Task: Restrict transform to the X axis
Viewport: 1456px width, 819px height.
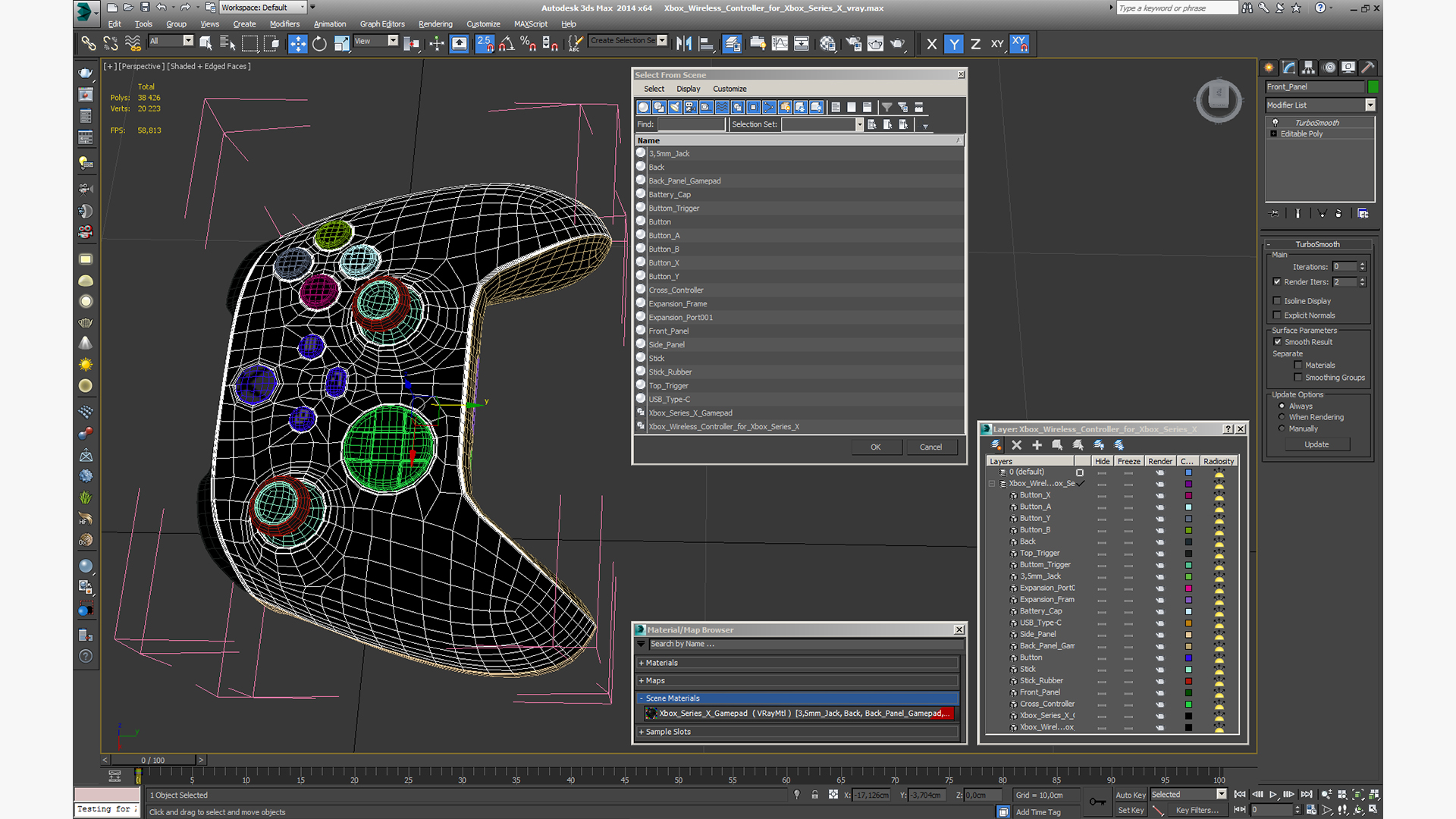Action: [x=932, y=44]
